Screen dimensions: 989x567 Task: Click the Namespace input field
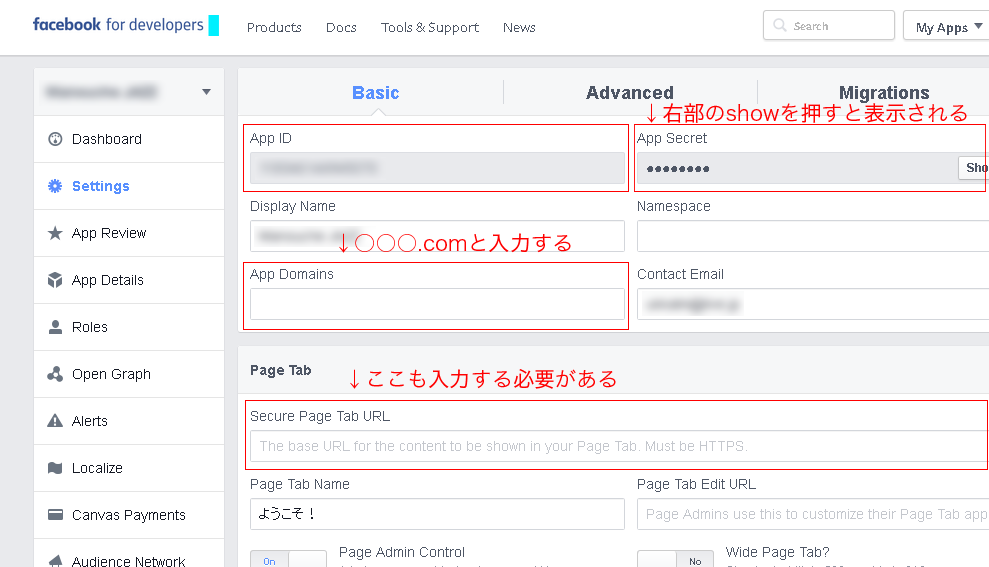click(813, 236)
